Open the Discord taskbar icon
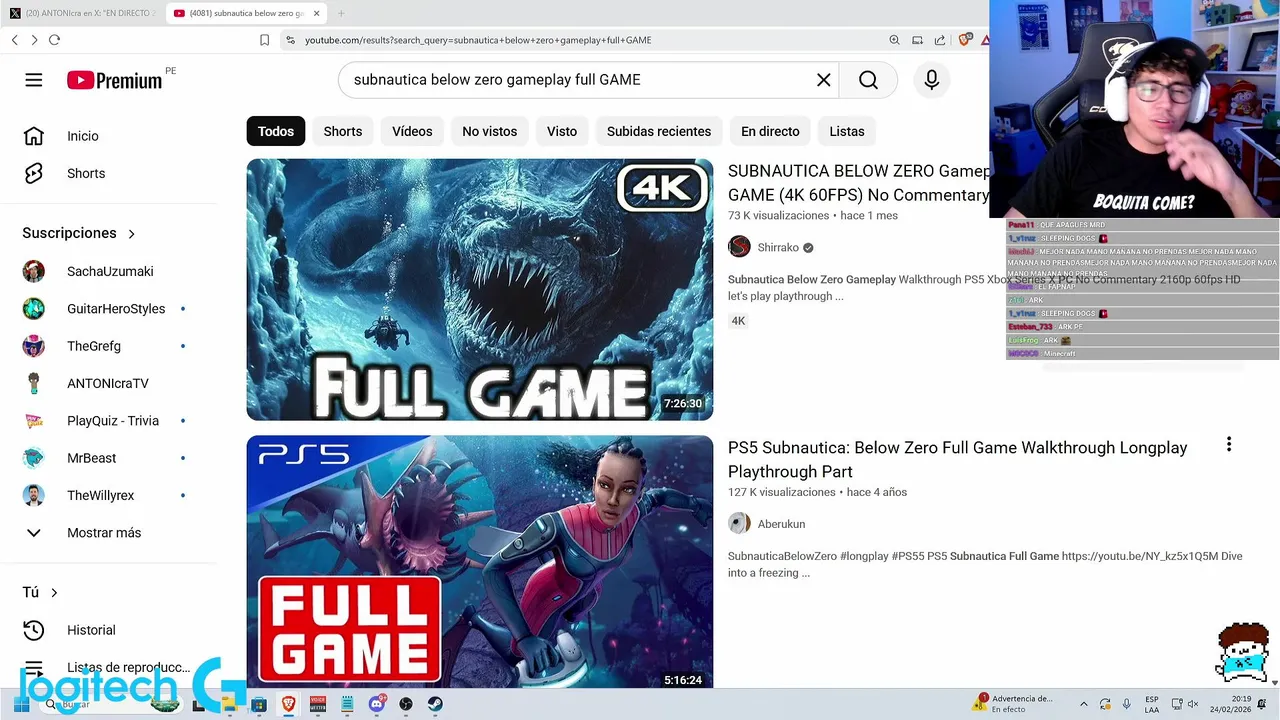The width and height of the screenshot is (1280, 720). point(377,704)
